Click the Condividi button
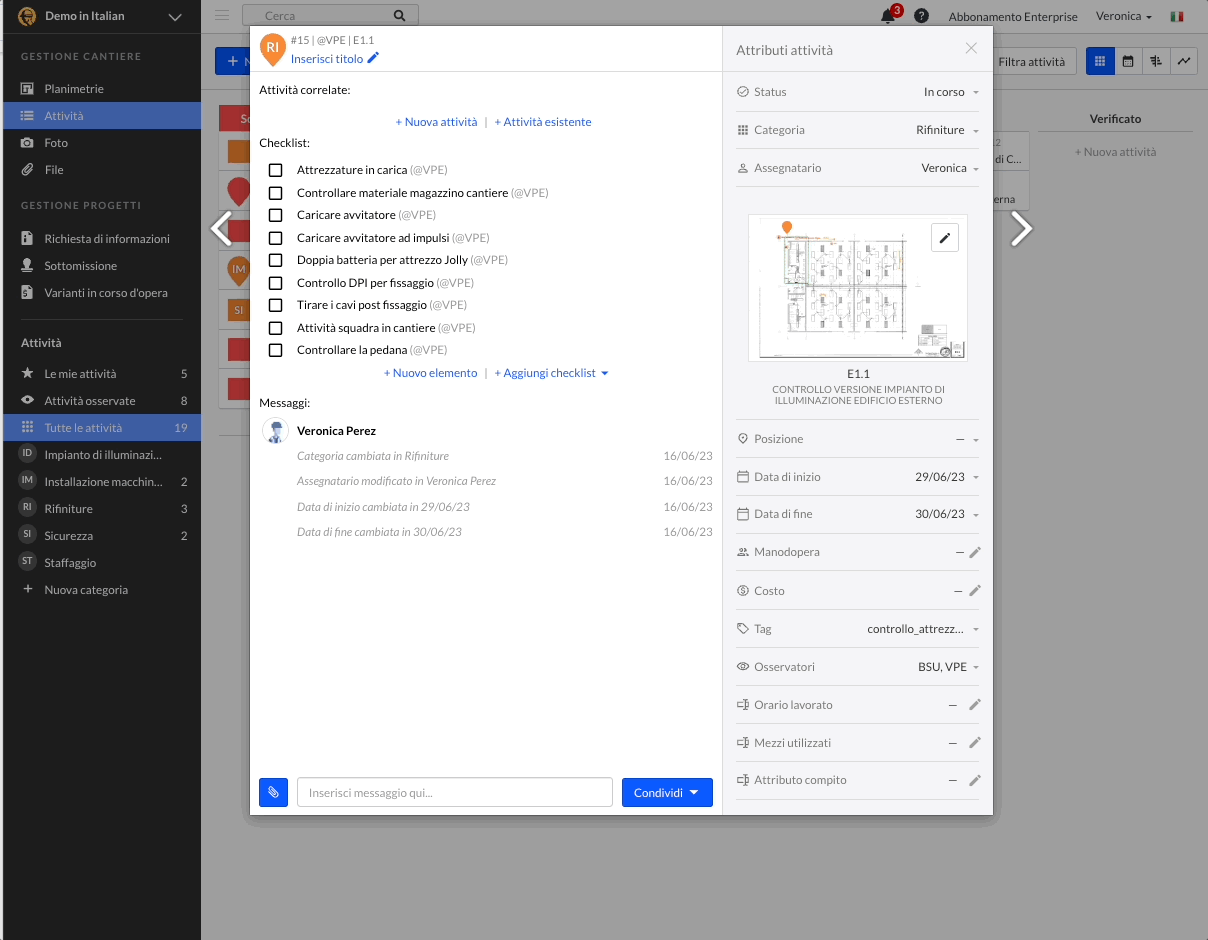This screenshot has height=940, width=1208. coord(667,792)
